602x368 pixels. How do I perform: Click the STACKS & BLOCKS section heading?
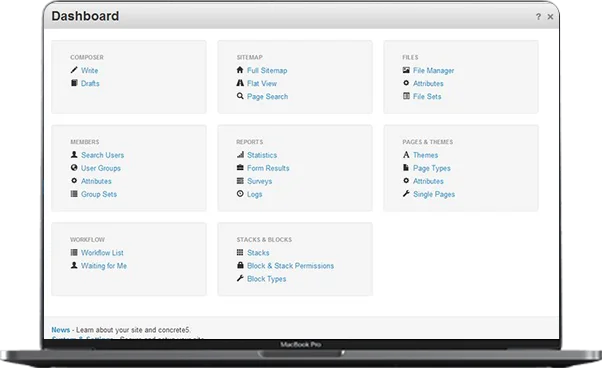pyautogui.click(x=264, y=239)
